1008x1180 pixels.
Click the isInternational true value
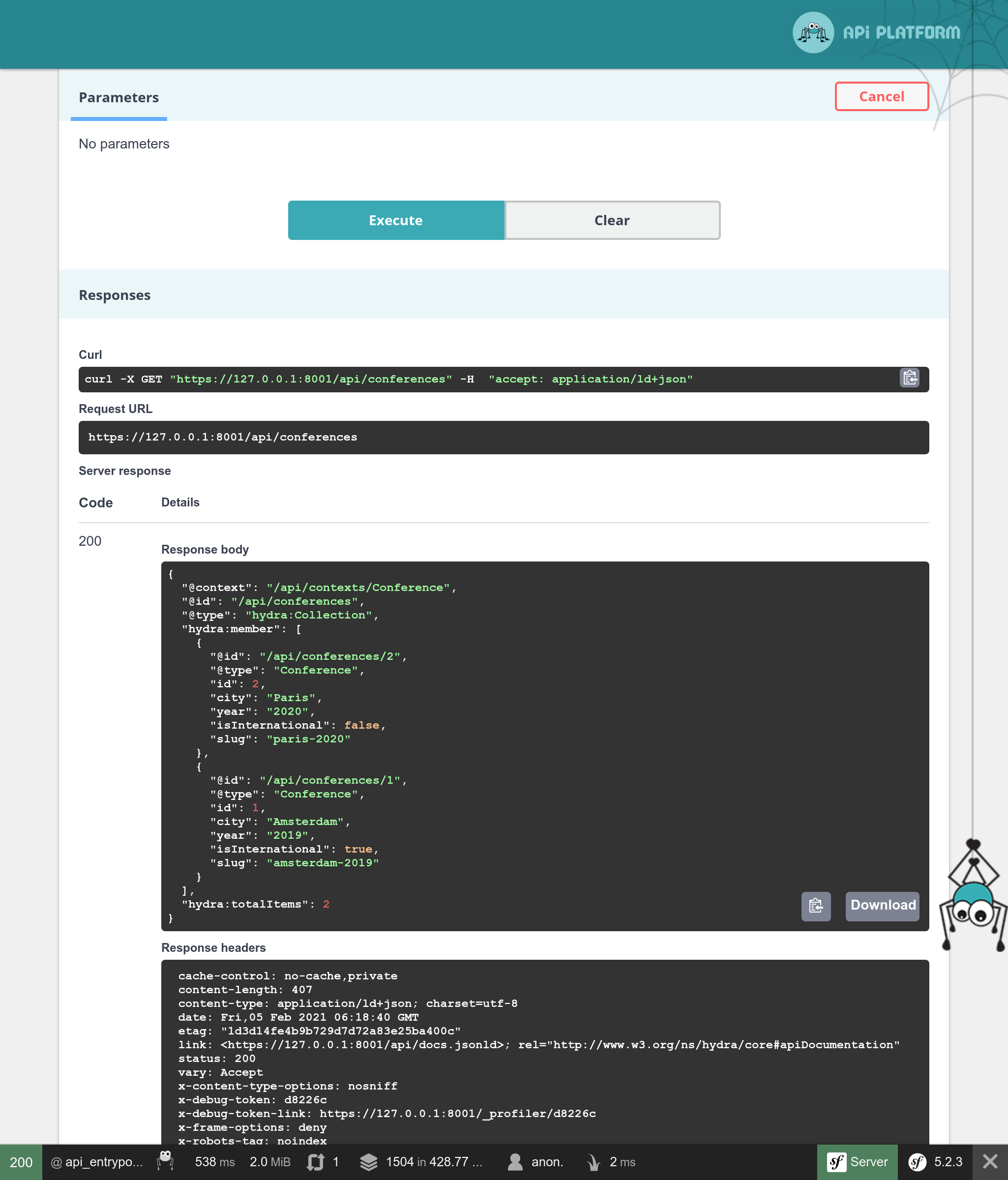point(358,849)
